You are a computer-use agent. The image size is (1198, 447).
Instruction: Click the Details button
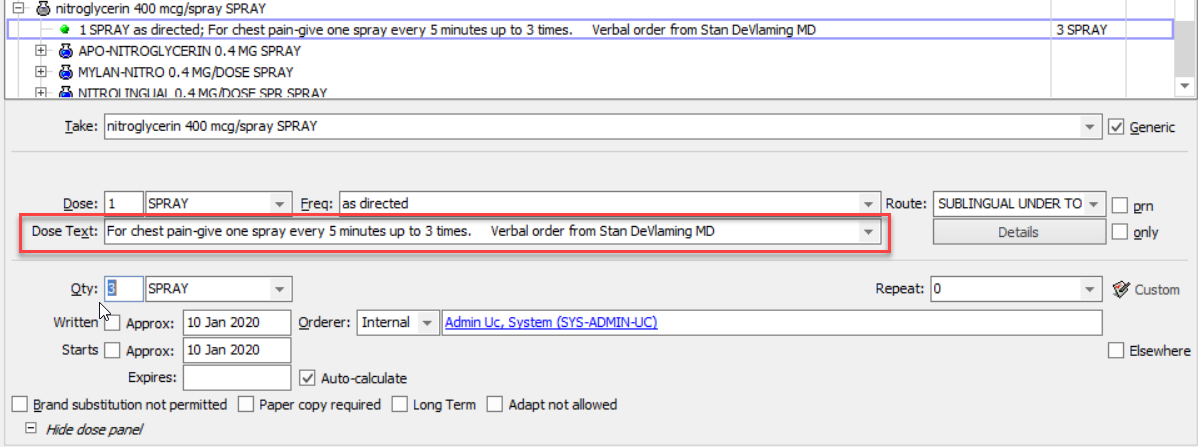click(x=1018, y=232)
